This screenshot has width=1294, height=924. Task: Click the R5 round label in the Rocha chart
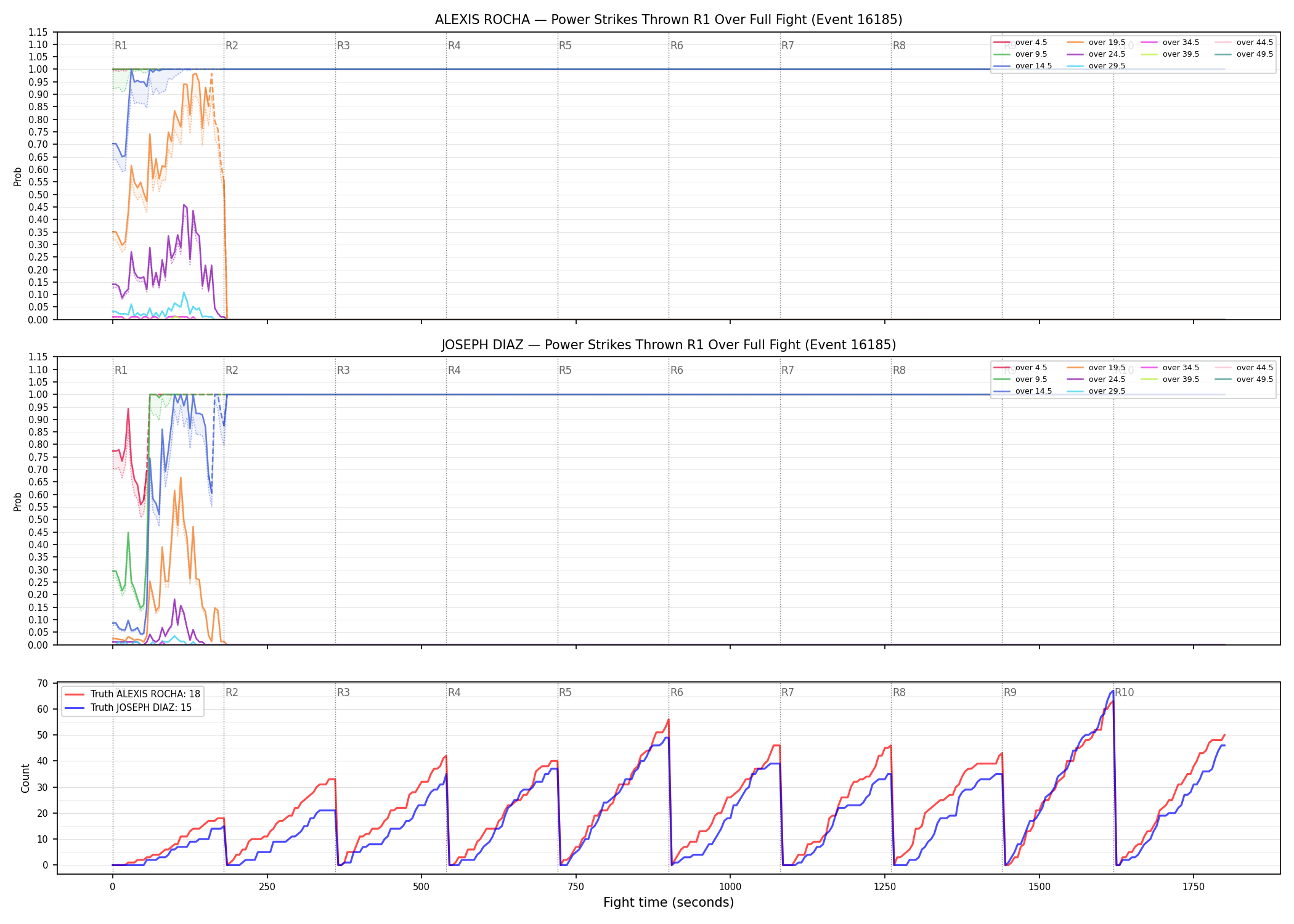point(565,46)
